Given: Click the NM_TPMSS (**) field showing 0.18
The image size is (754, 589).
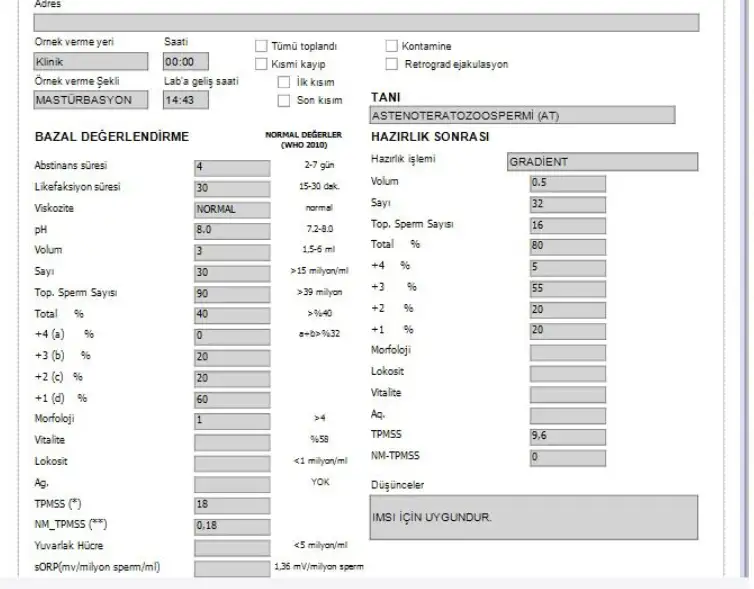Looking at the screenshot, I should [232, 525].
